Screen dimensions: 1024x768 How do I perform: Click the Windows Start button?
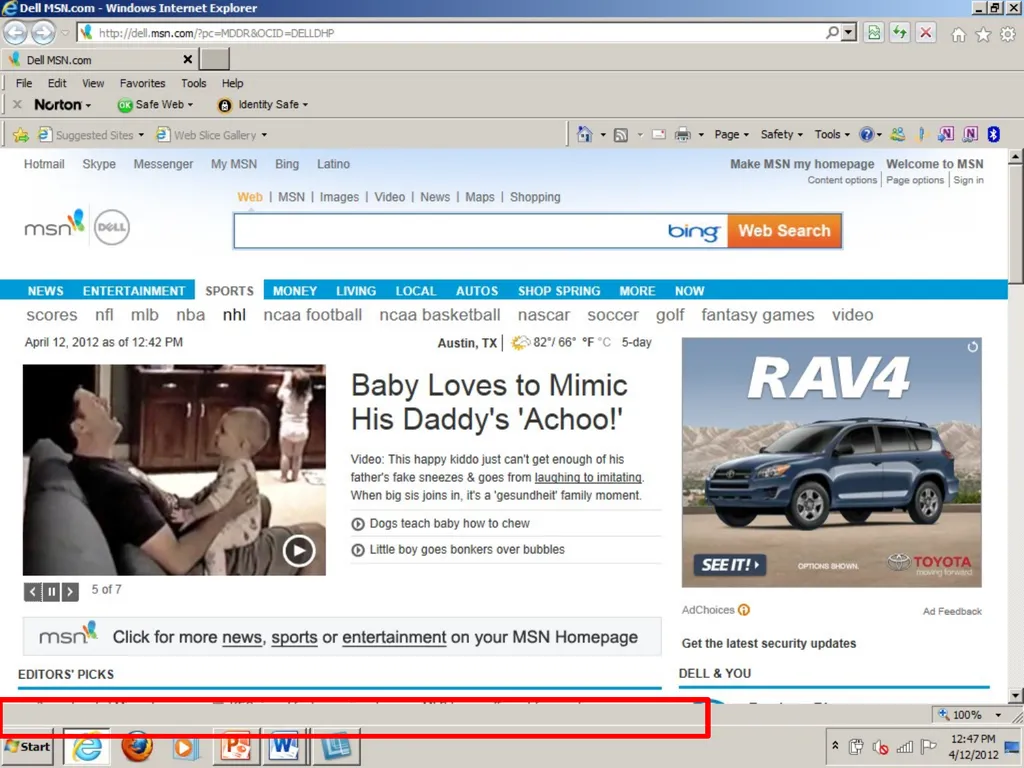[27, 746]
